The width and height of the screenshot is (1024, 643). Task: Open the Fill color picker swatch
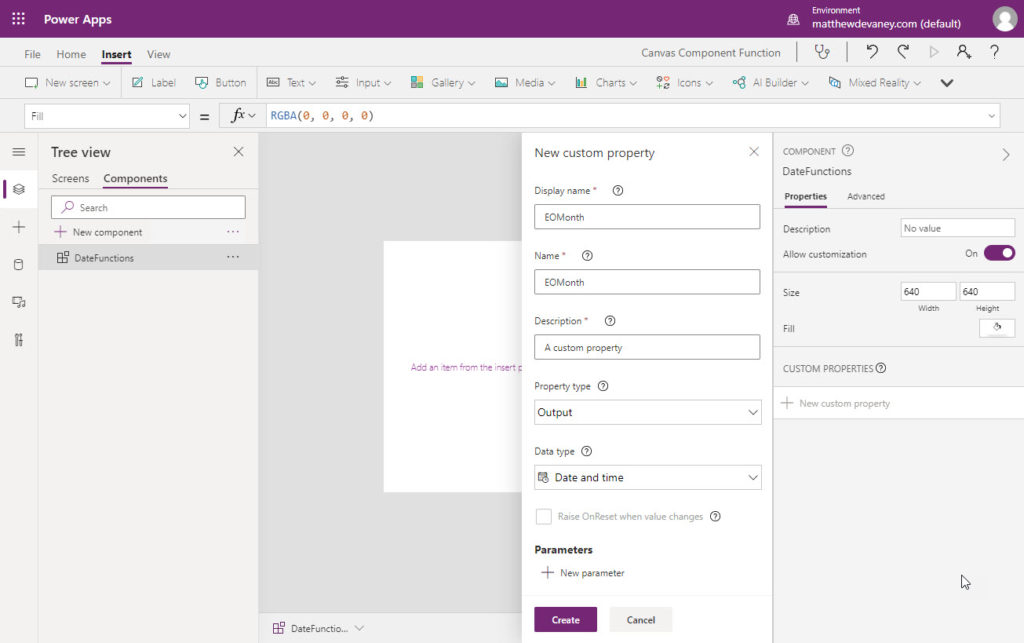997,328
